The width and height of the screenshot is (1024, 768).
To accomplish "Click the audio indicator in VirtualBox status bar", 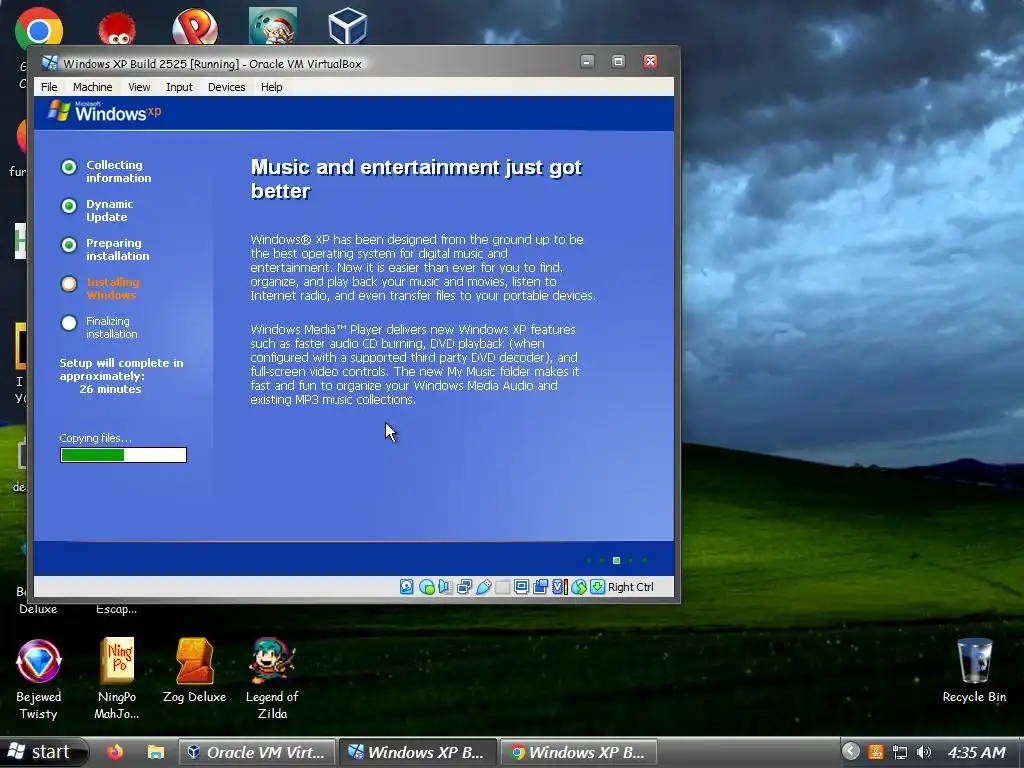I will 445,586.
